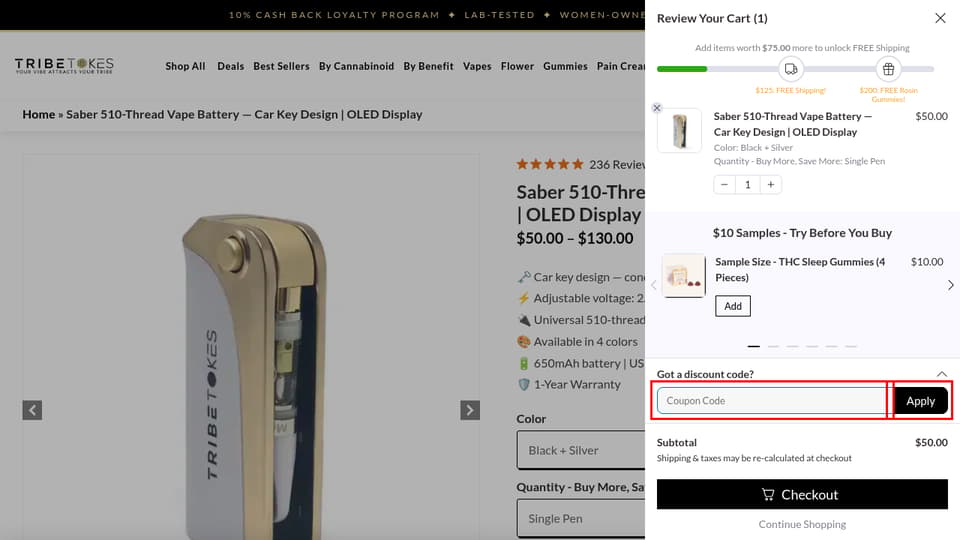Screen dimensions: 960x540
Task: Show next sample in carousel
Action: point(950,285)
